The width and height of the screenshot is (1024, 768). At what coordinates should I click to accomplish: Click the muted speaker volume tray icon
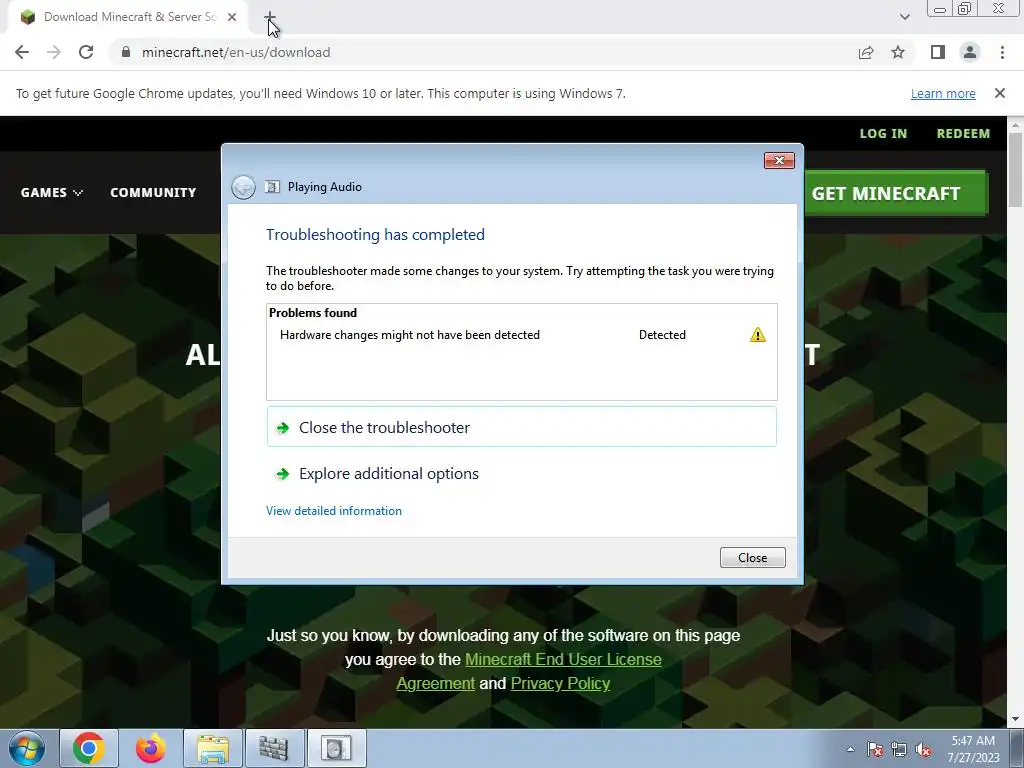(x=923, y=749)
